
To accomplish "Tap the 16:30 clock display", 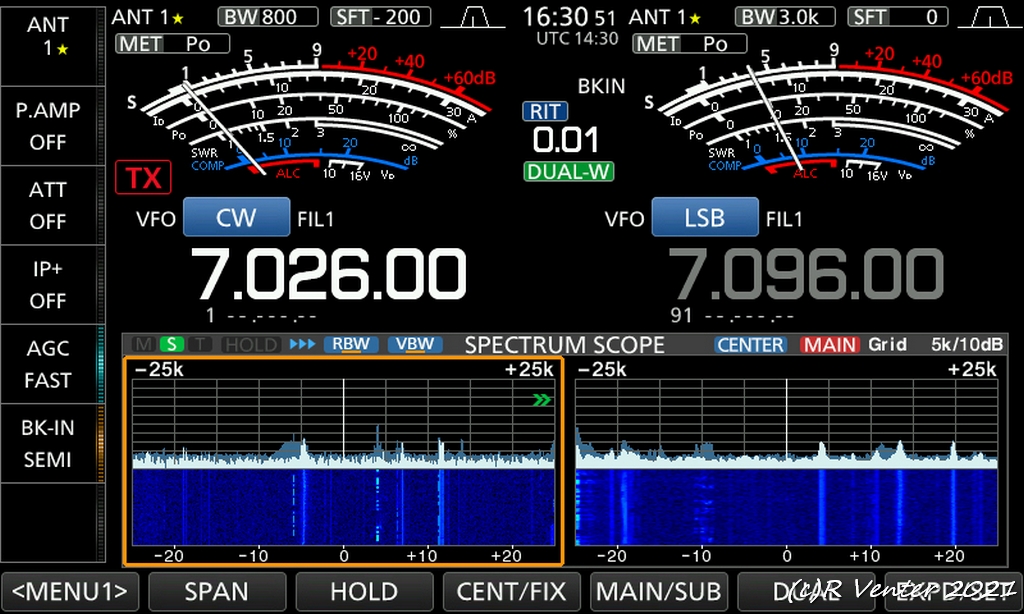I will click(x=569, y=17).
